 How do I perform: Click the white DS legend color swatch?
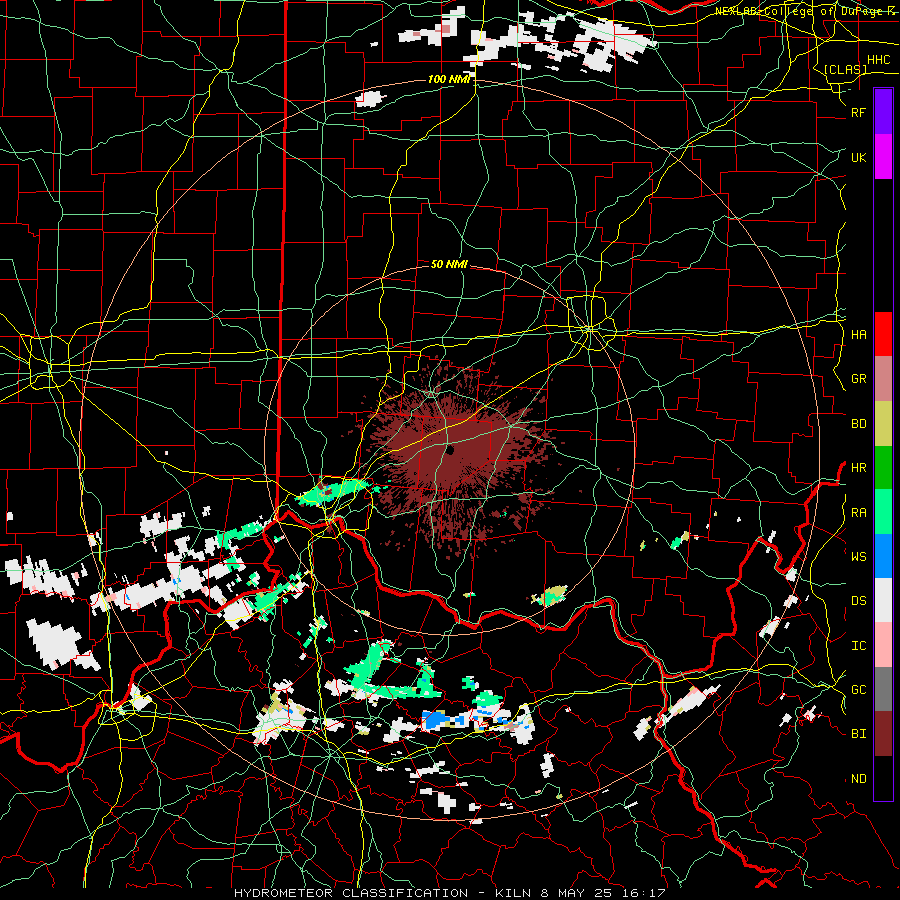(883, 600)
